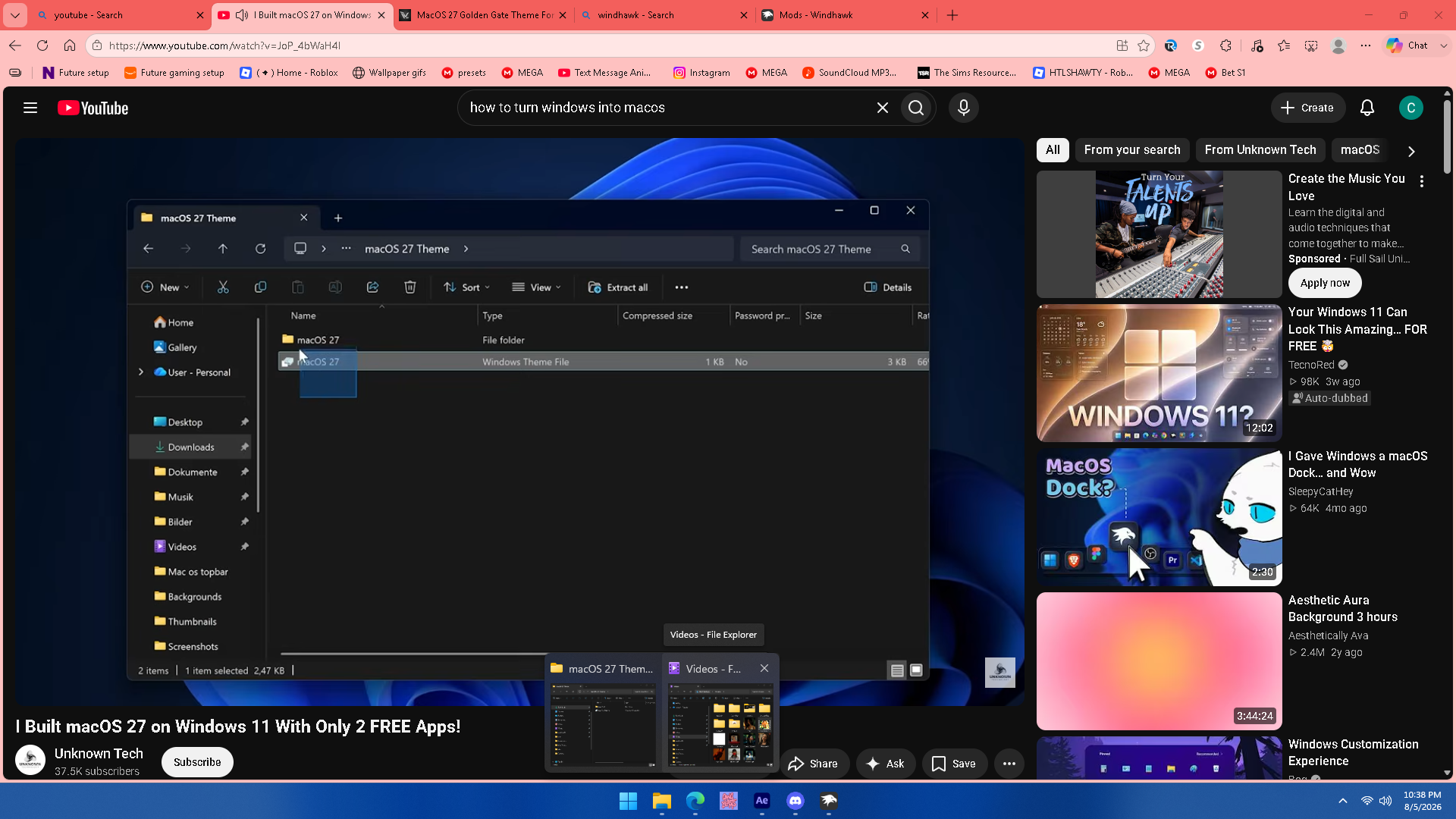Go to YouTube home via the logo

[93, 108]
